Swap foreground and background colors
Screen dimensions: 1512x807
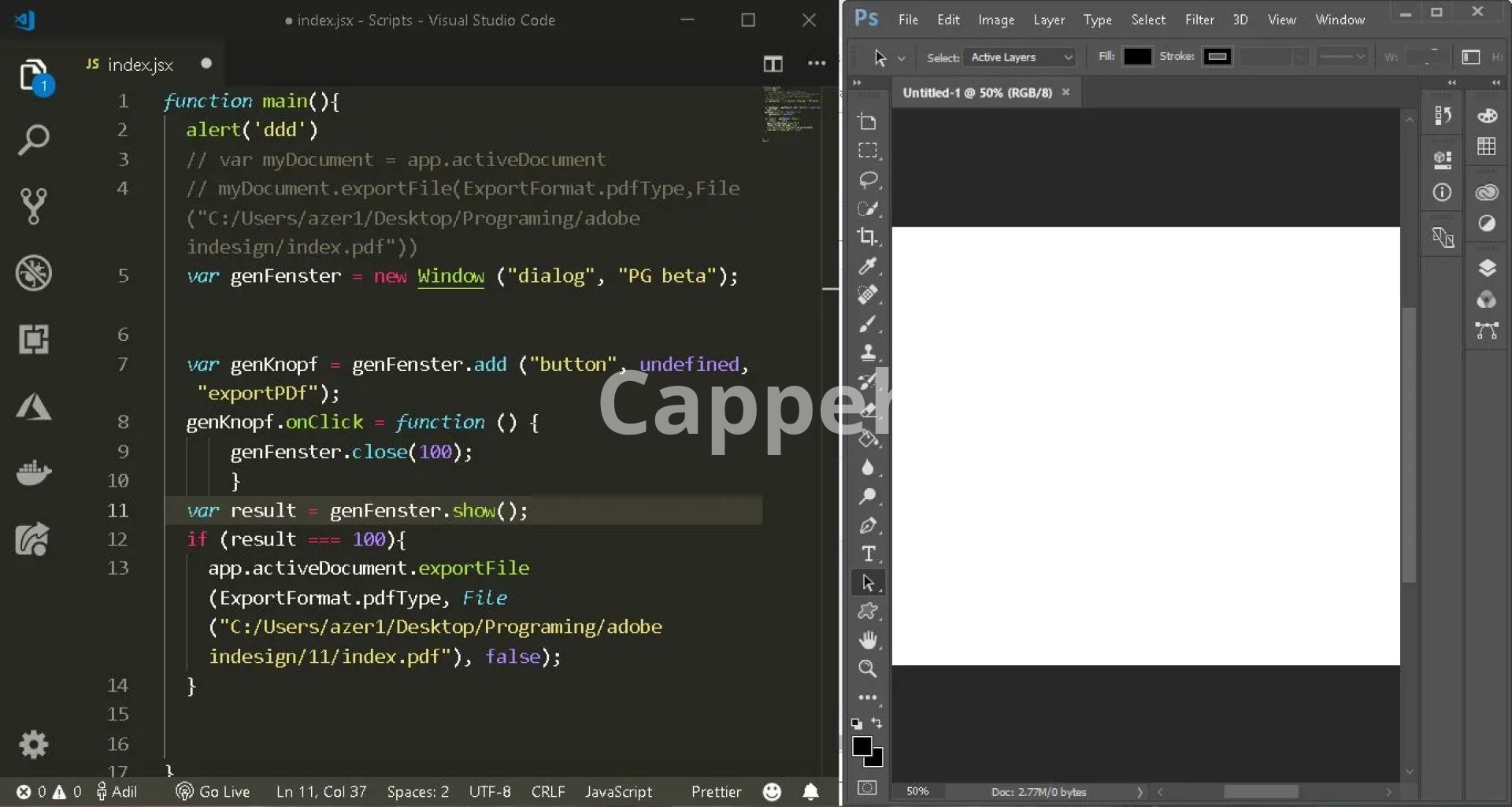pyautogui.click(x=877, y=723)
